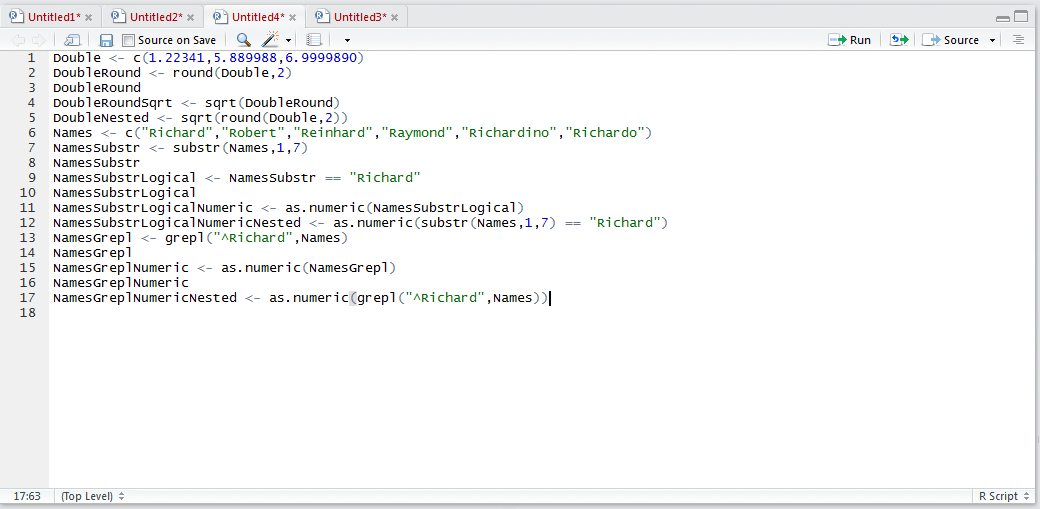Click the R file icon on Untitled3 tab
Screen dimensions: 1040x509
coord(322,17)
